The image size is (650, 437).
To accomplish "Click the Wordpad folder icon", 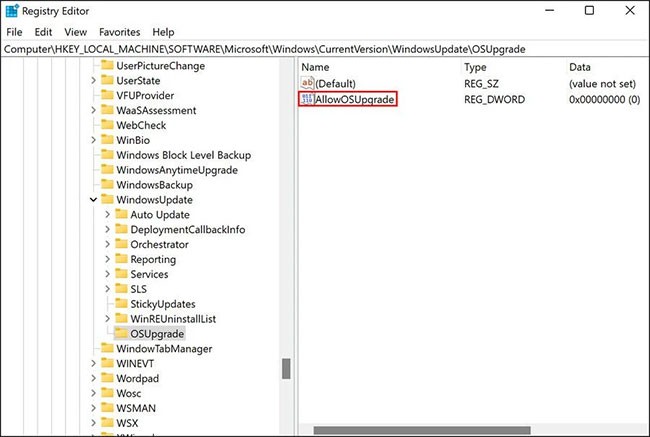I will 107,378.
